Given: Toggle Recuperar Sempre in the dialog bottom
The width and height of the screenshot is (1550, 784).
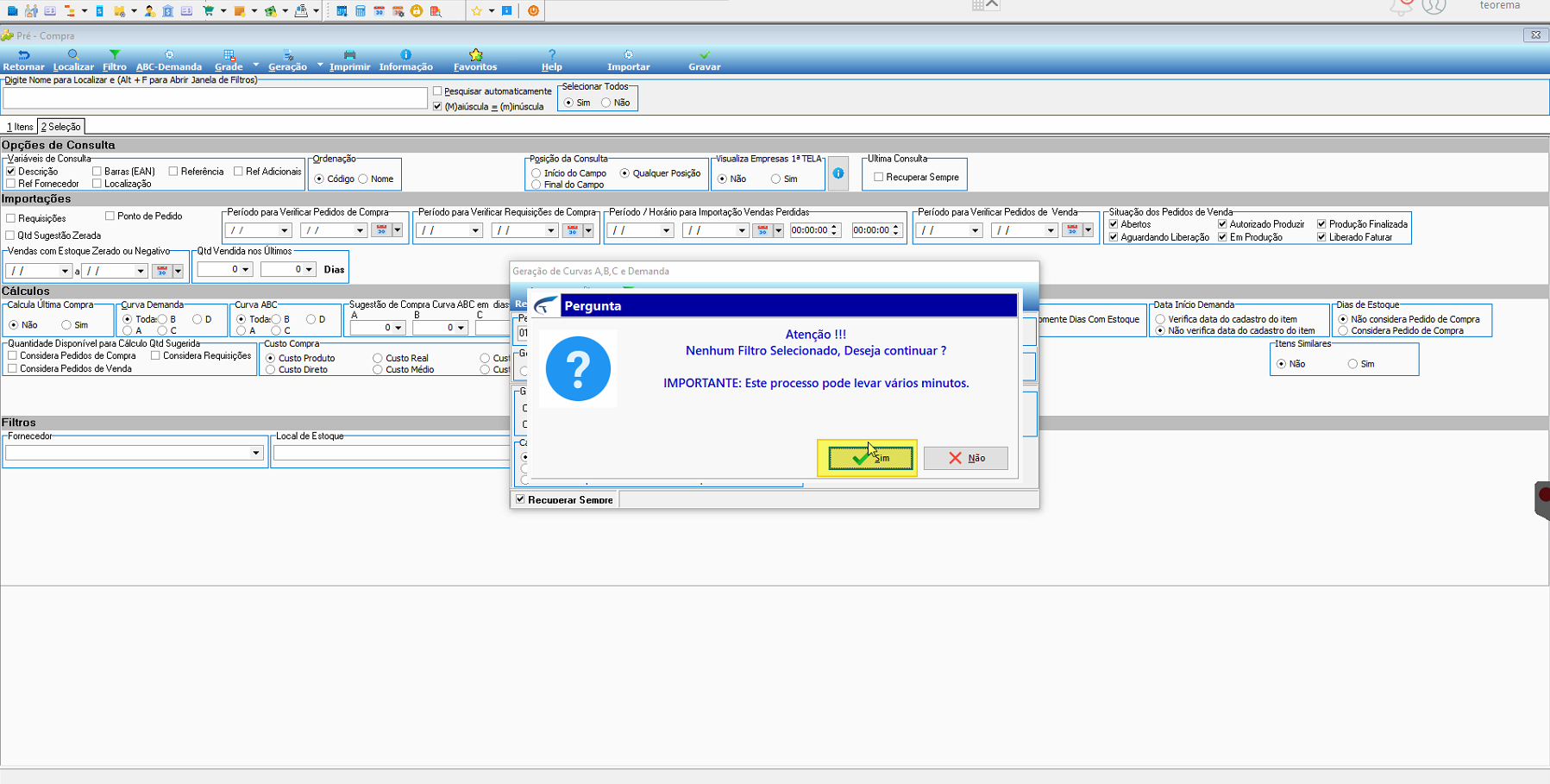Looking at the screenshot, I should point(520,499).
